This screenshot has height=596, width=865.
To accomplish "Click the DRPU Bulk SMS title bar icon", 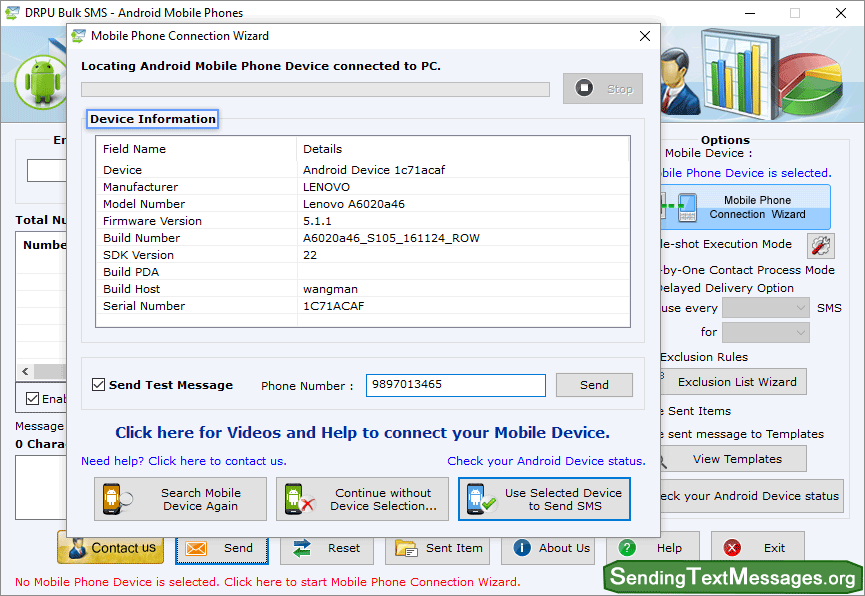I will [x=12, y=13].
